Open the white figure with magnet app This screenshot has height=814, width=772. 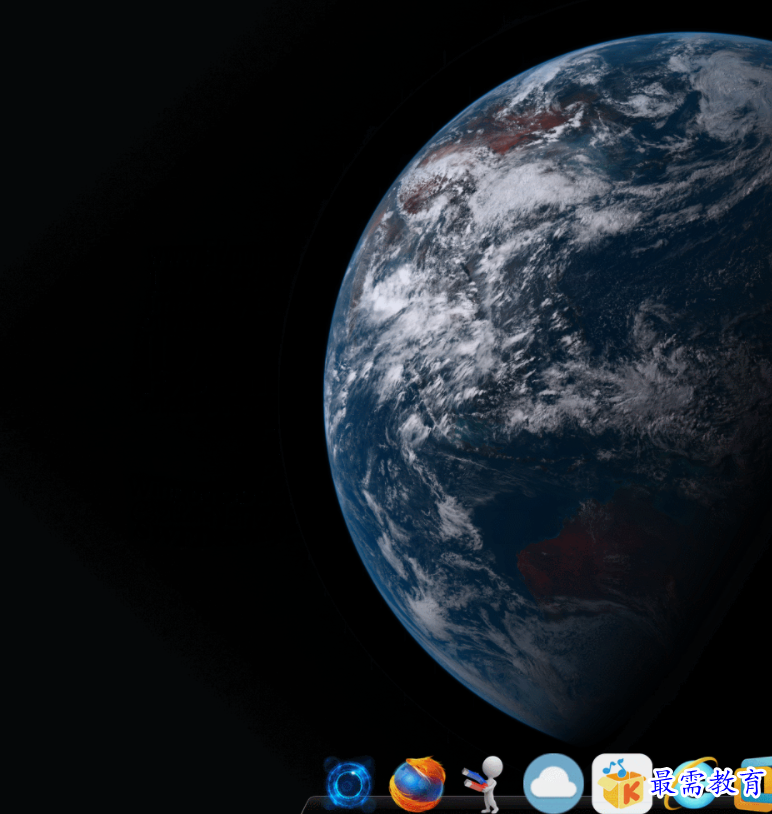[x=483, y=782]
